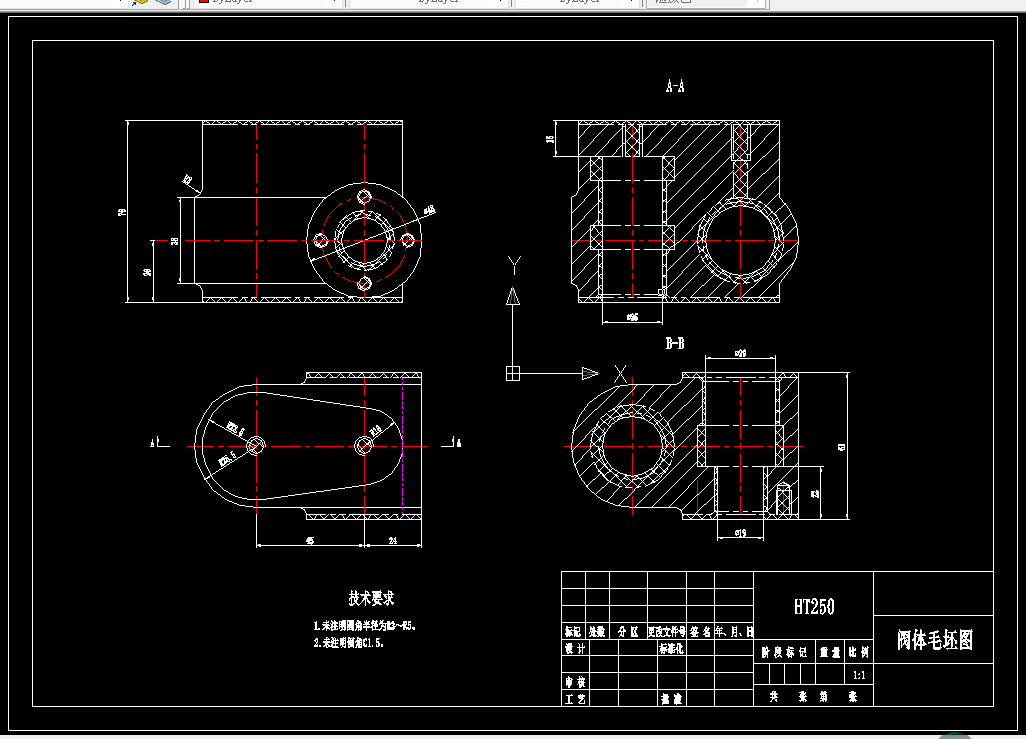Click the right A section cut marker
Viewport: 1026px width, 739px height.
pyautogui.click(x=451, y=443)
